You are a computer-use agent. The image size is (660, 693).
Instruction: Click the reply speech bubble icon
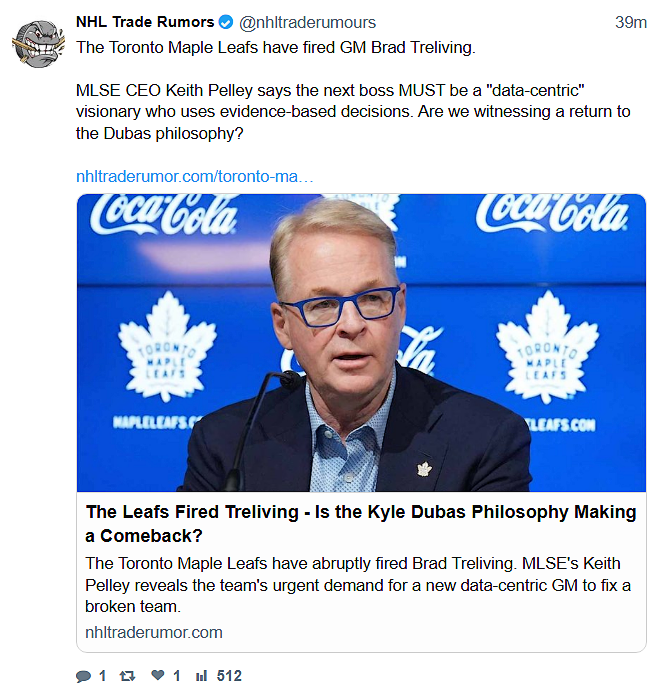(84, 676)
